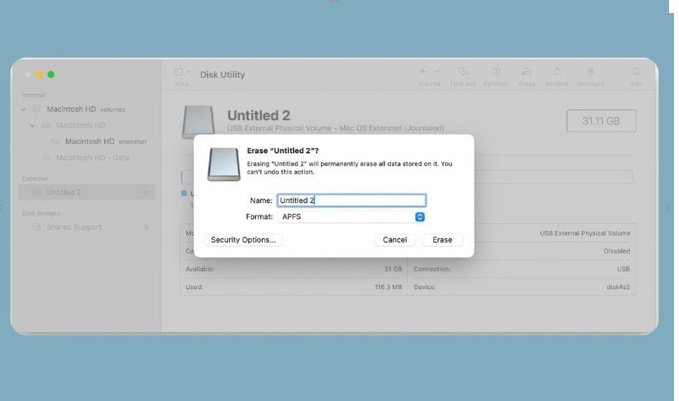Eject the Untitled 2 external drive
The image size is (679, 401).
tap(146, 192)
